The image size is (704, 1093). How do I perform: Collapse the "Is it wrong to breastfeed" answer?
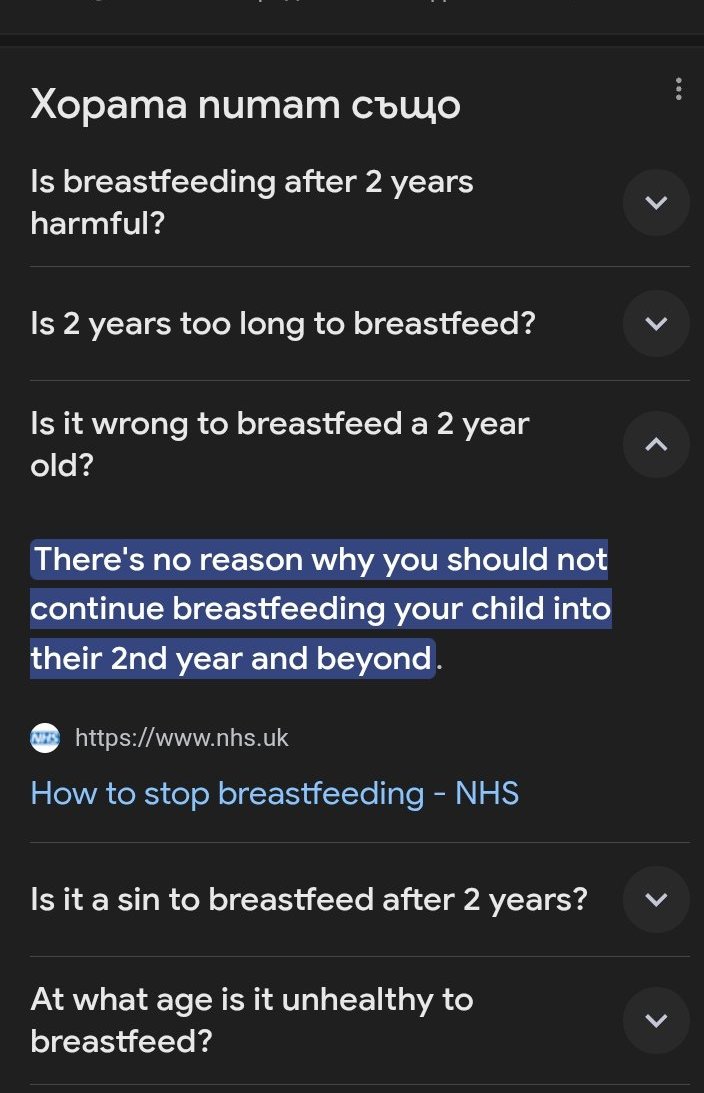tap(656, 445)
